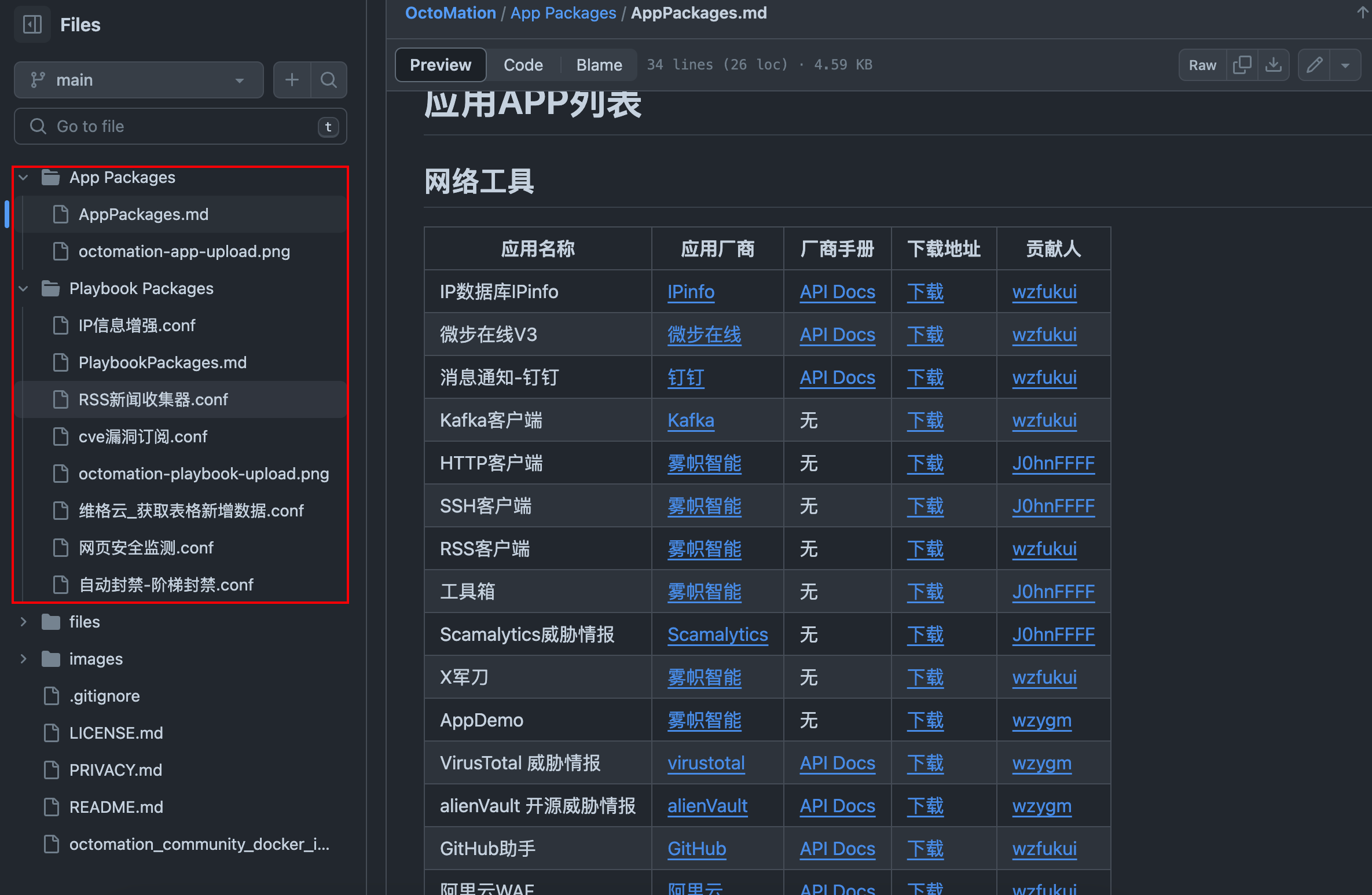Download the raw file icon
Viewport: 1372px width, 895px height.
click(x=1273, y=65)
